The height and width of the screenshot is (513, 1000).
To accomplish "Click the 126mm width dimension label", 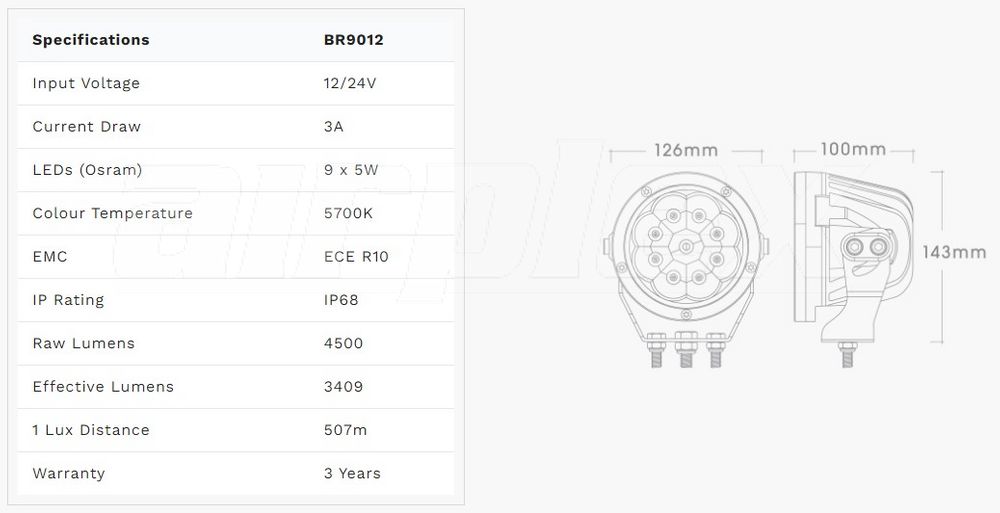I will pos(686,150).
